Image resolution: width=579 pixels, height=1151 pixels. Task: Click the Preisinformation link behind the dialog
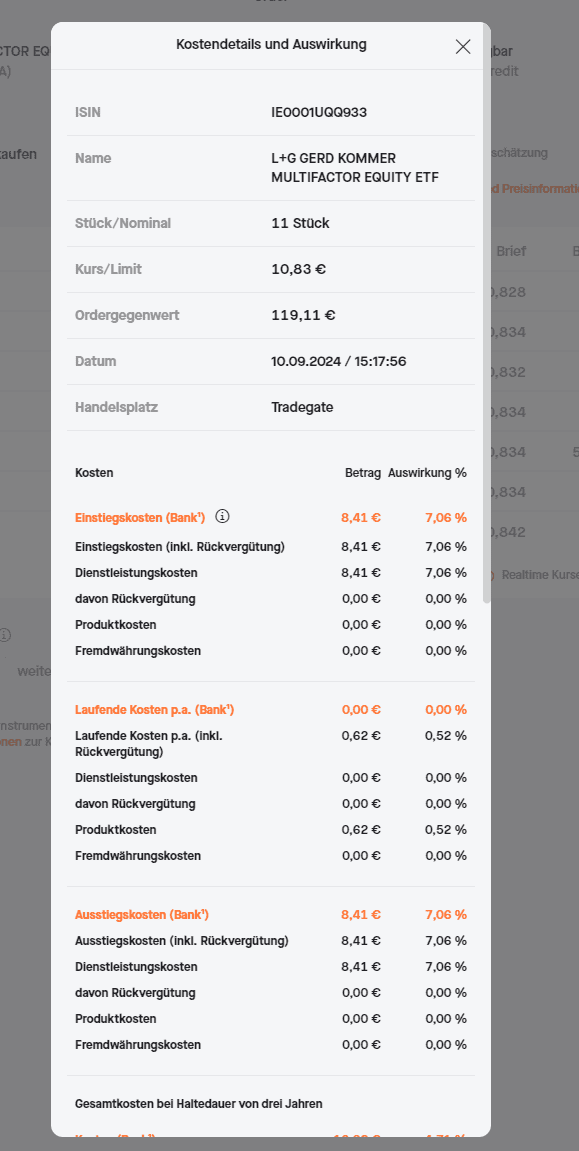point(539,189)
